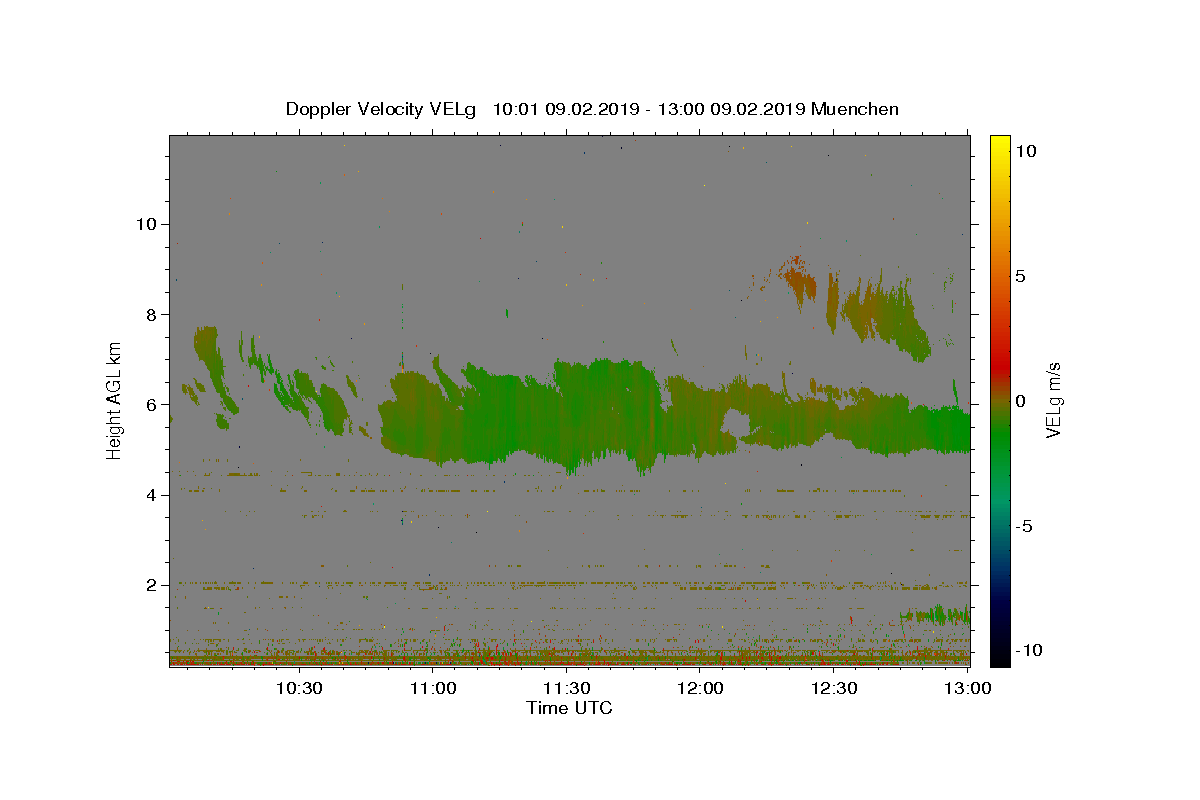Click the "Time UTC" axis label
The height and width of the screenshot is (800, 1200).
click(x=569, y=708)
